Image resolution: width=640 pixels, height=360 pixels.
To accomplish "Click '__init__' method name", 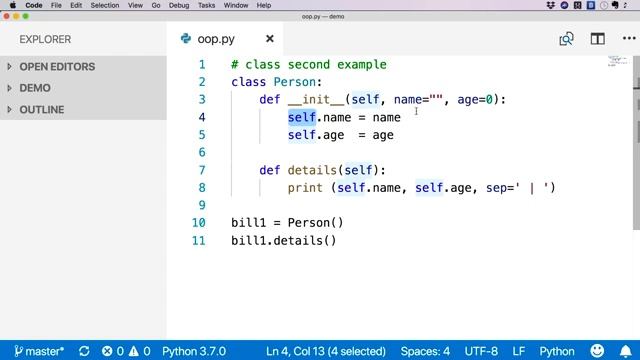I will tap(316, 100).
